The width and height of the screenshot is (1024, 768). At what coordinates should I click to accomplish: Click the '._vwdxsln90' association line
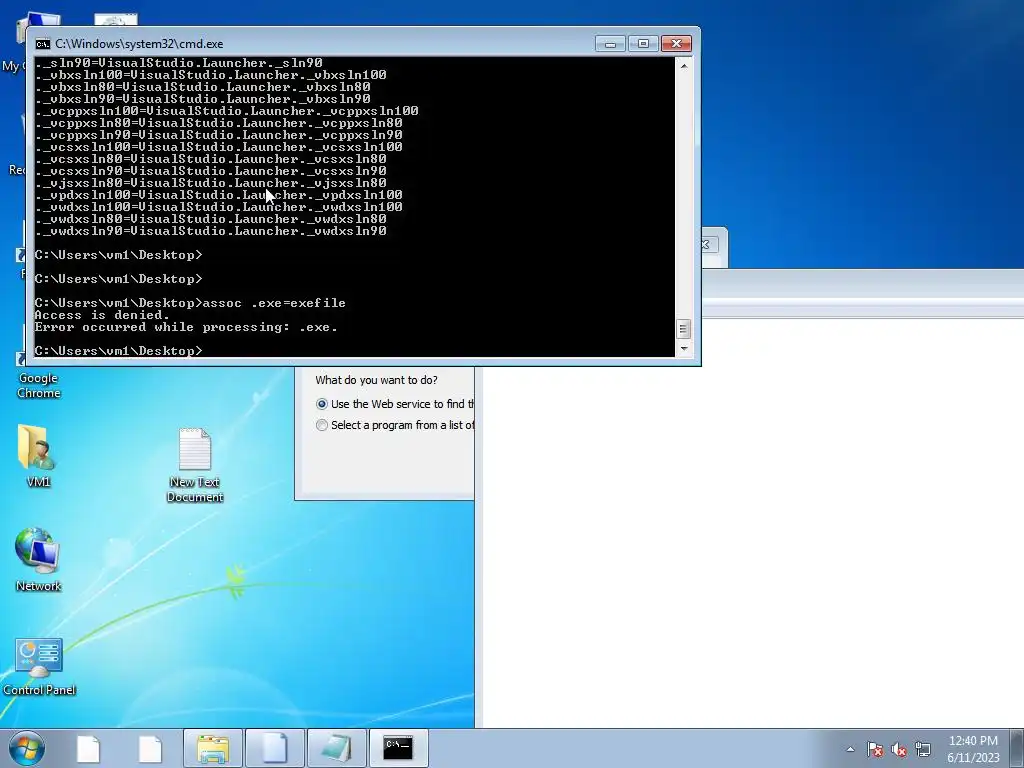pos(210,231)
